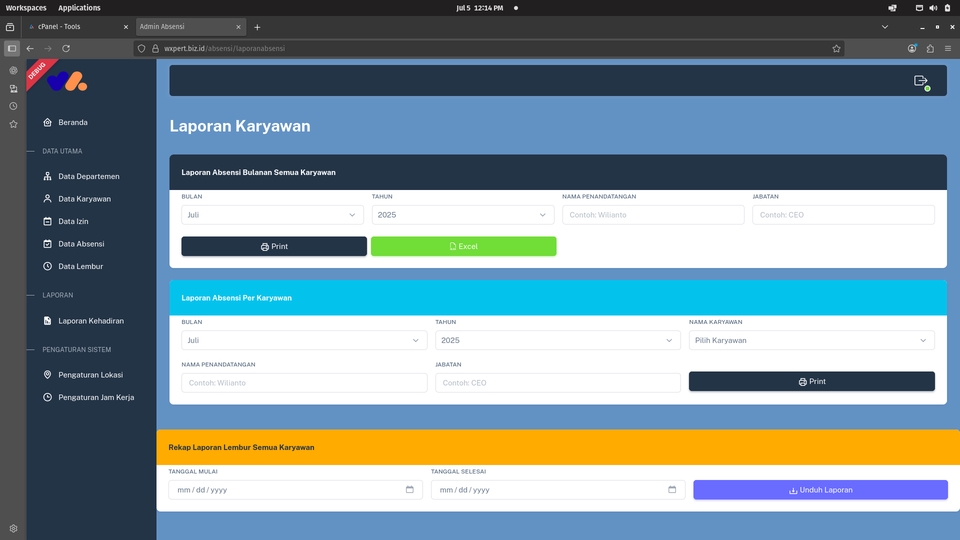Click volume icon in system tray
The image size is (960, 540).
coord(933,8)
